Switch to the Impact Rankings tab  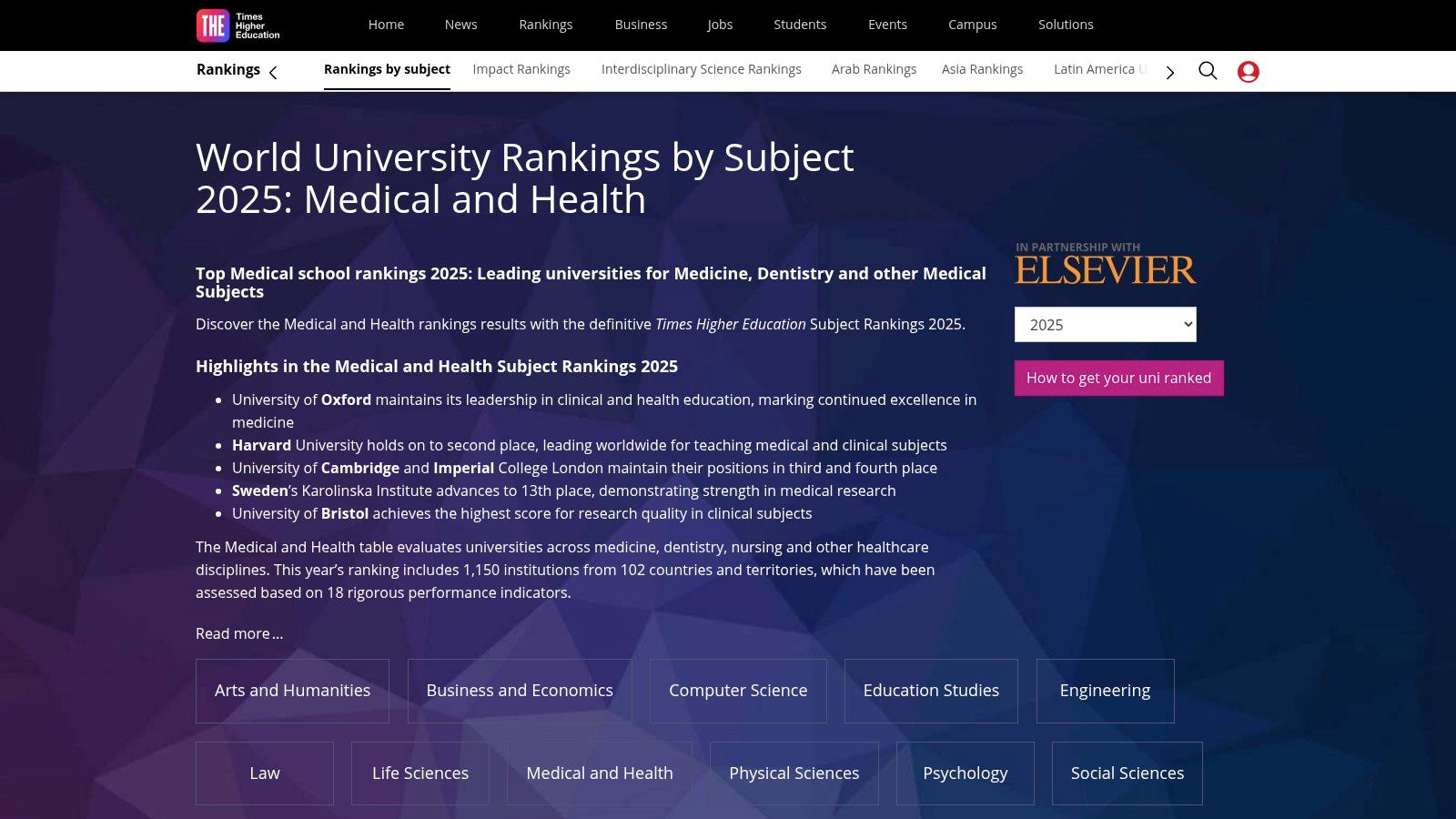click(521, 69)
